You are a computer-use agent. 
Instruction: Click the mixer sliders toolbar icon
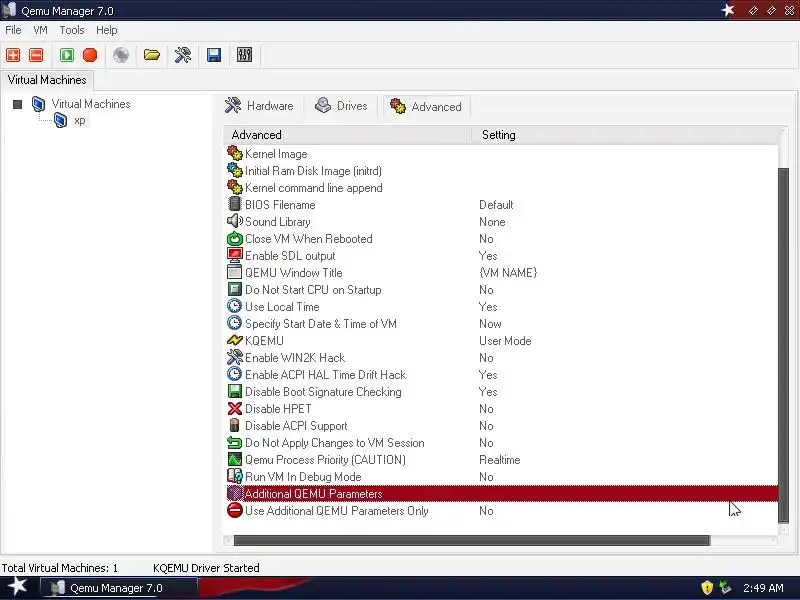point(244,55)
